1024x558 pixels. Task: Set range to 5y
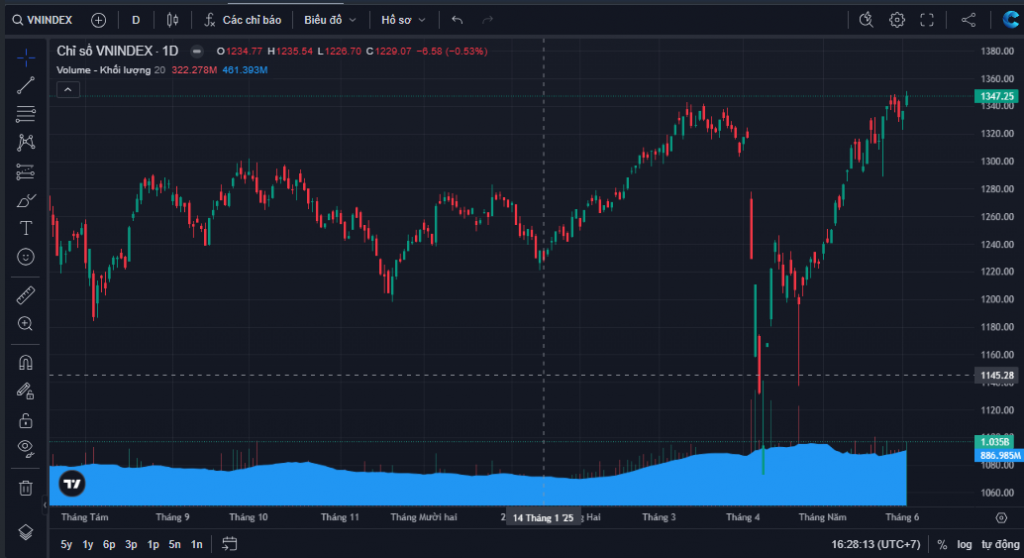pos(66,544)
